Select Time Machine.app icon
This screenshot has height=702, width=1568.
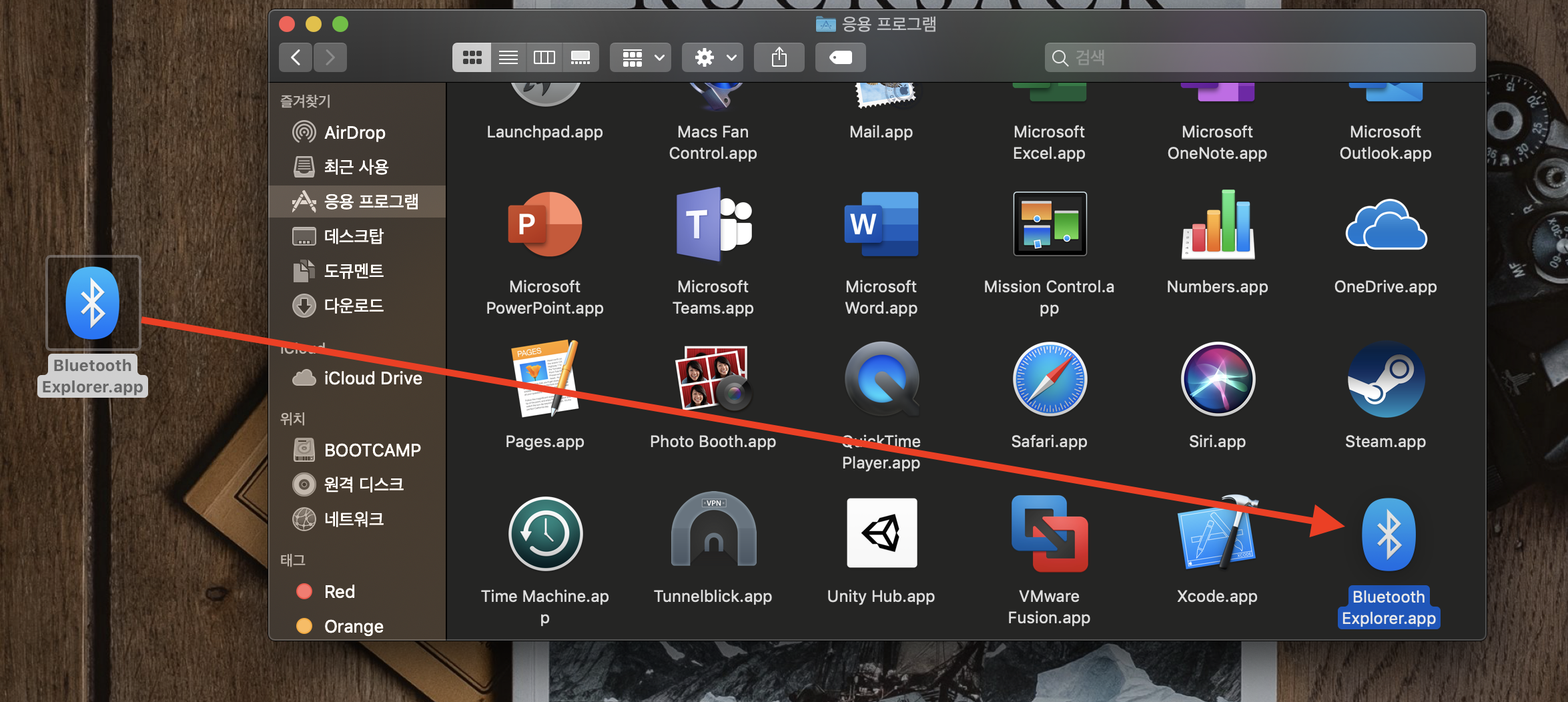pyautogui.click(x=545, y=534)
